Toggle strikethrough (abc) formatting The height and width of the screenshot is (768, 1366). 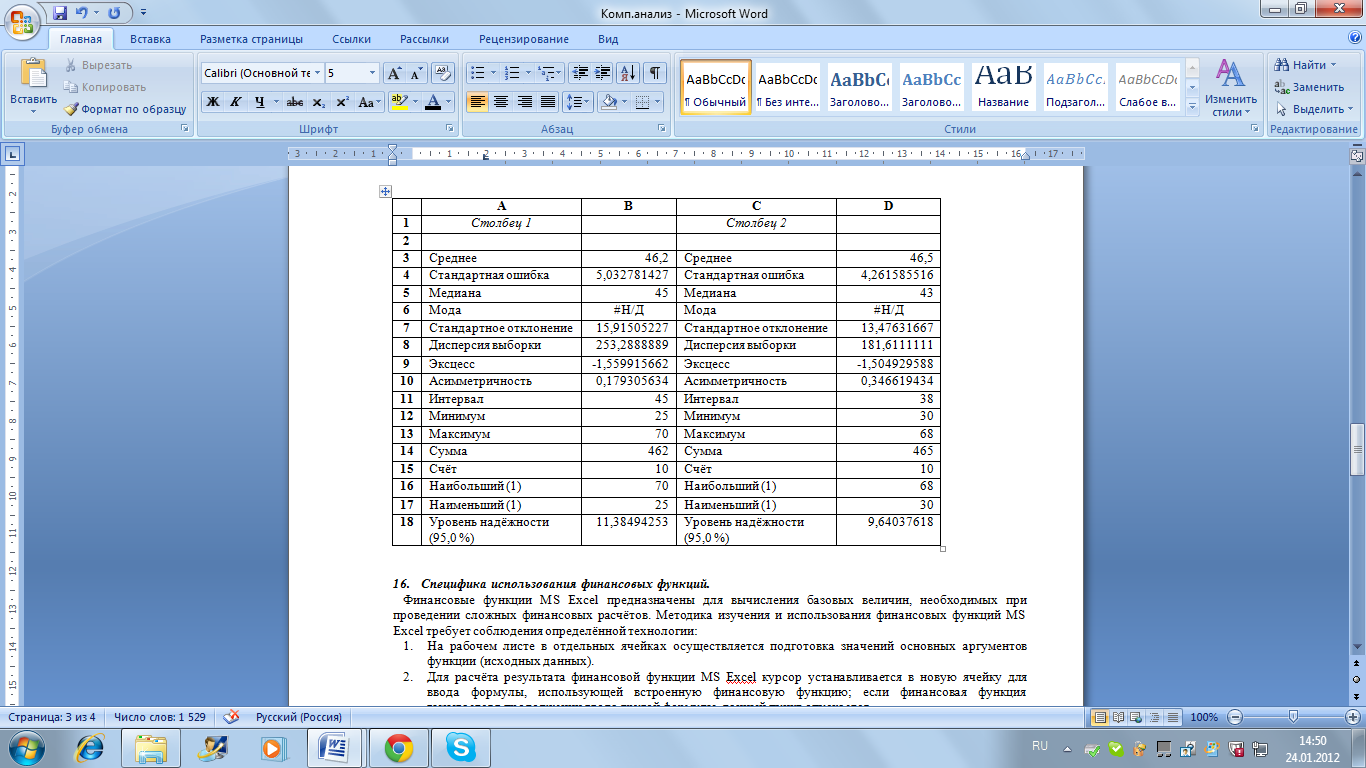pos(295,102)
